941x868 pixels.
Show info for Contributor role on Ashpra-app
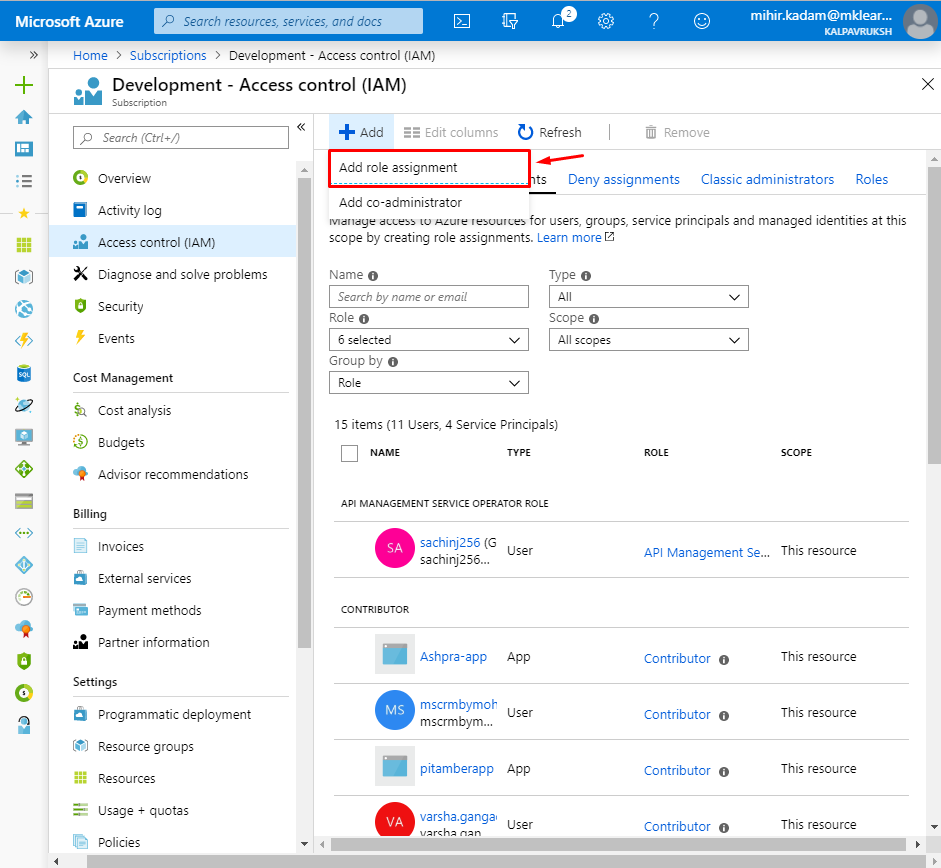point(724,660)
